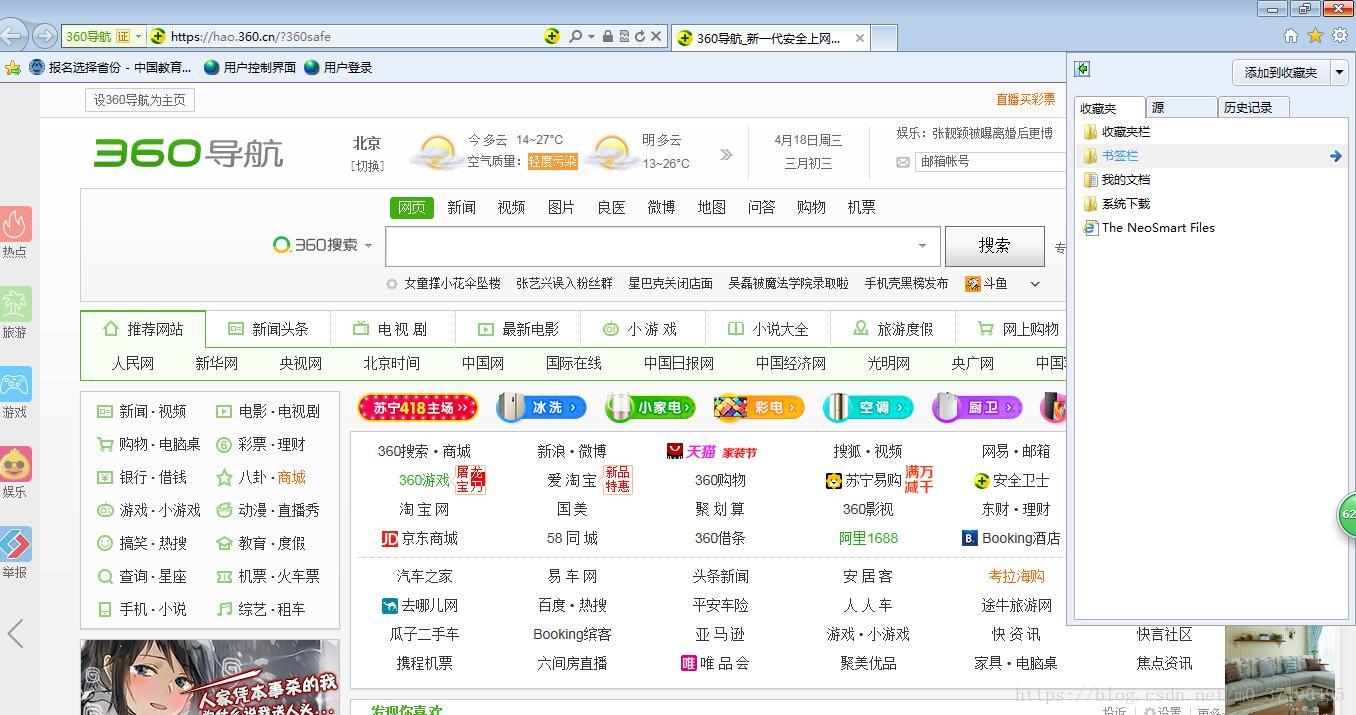Click the 邮箱帐号 input field

(990, 161)
